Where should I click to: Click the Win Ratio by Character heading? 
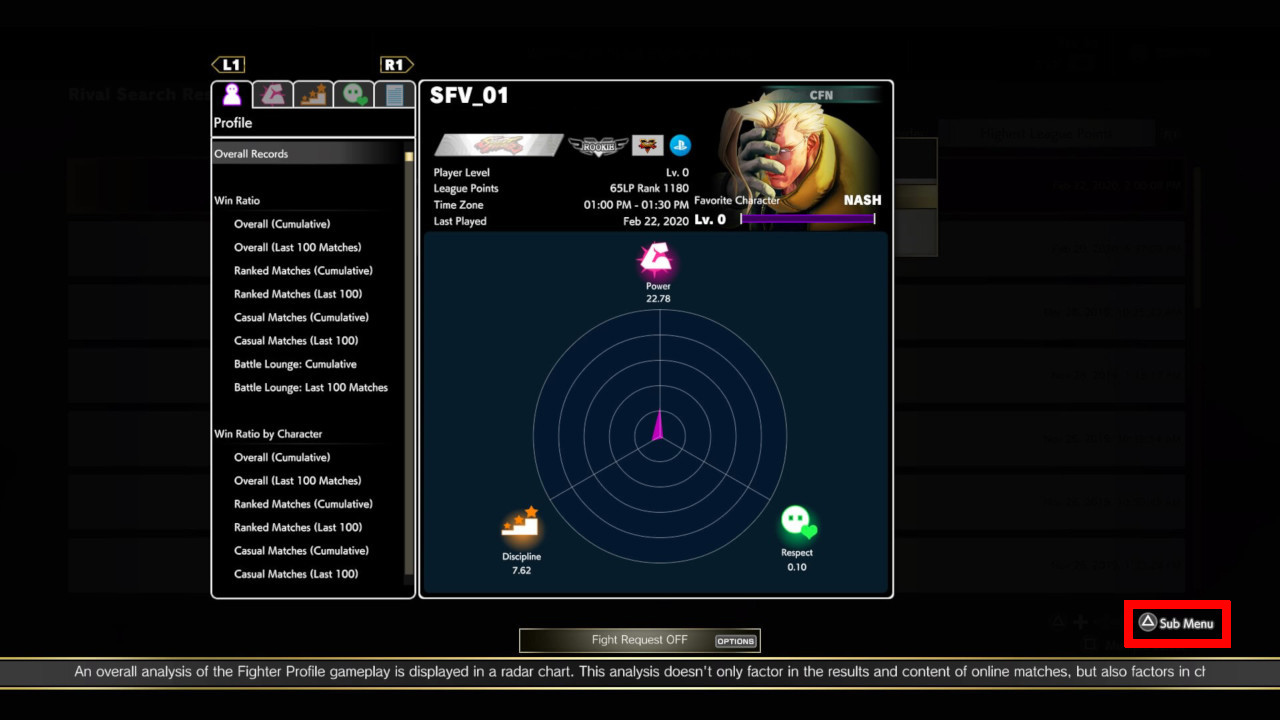268,434
